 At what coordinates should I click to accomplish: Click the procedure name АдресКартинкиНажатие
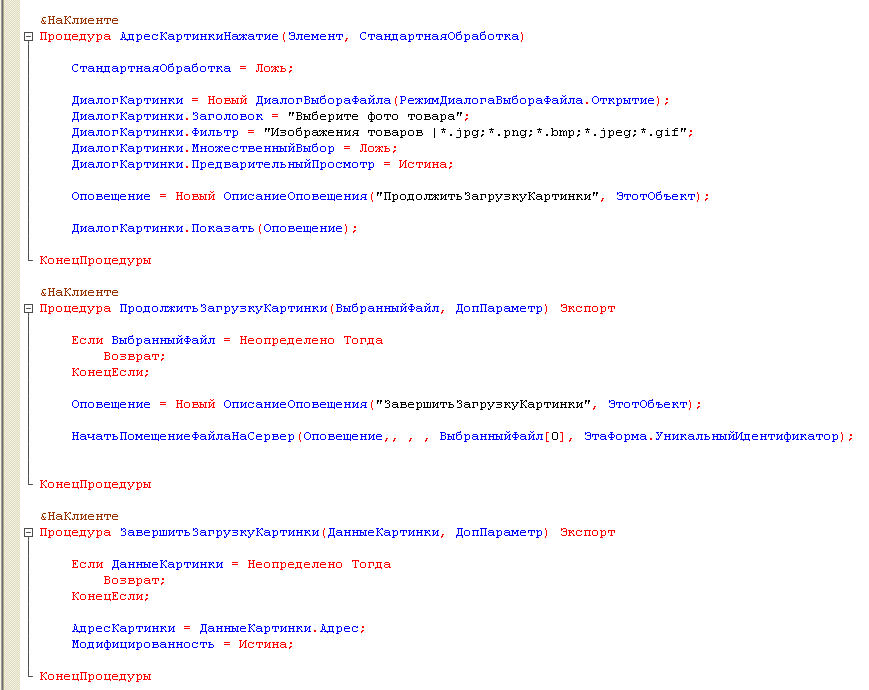(x=199, y=37)
